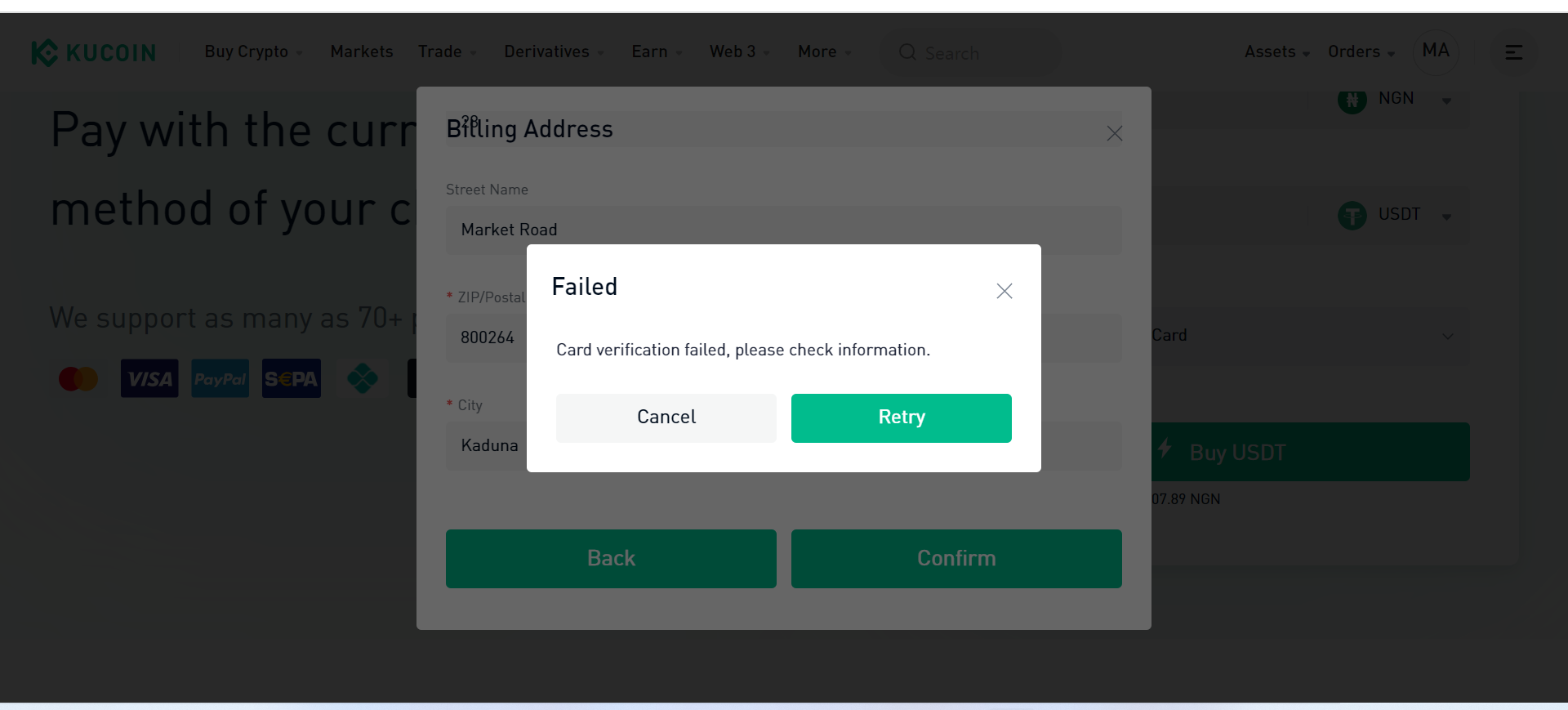
Task: Expand the NGN currency dropdown
Action: (1396, 100)
